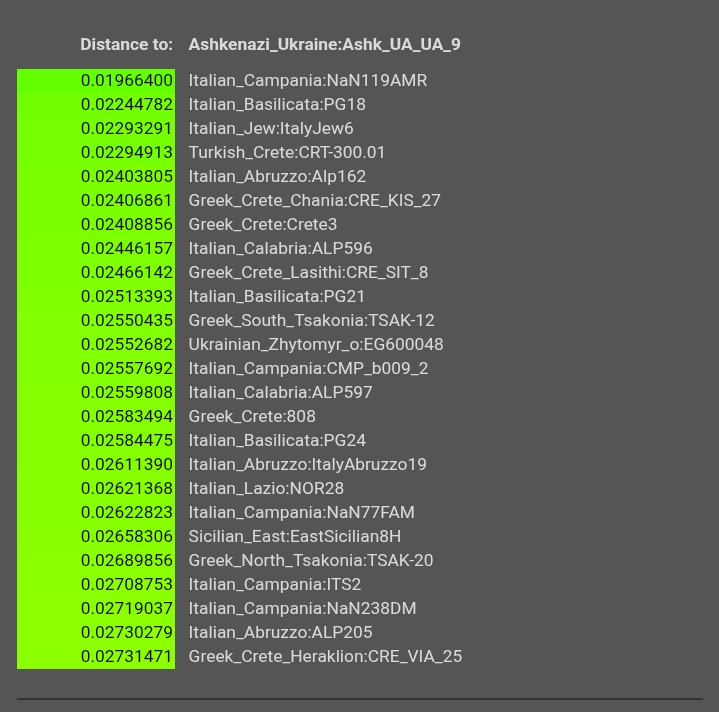Image resolution: width=719 pixels, height=712 pixels.
Task: Click distance value 0.02552682
Action: point(127,344)
